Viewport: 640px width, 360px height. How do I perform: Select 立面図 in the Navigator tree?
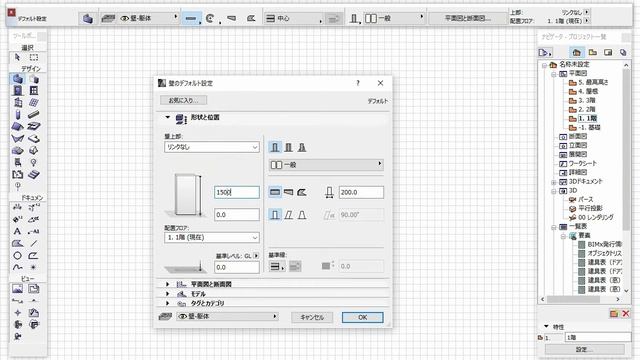click(x=578, y=145)
